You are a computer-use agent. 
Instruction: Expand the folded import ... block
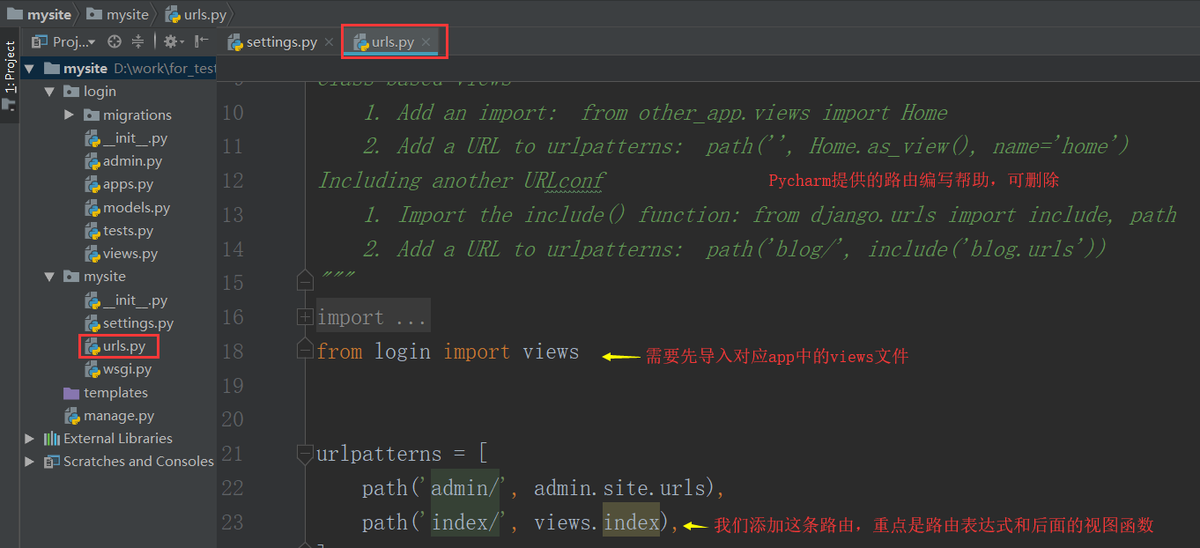[x=304, y=317]
